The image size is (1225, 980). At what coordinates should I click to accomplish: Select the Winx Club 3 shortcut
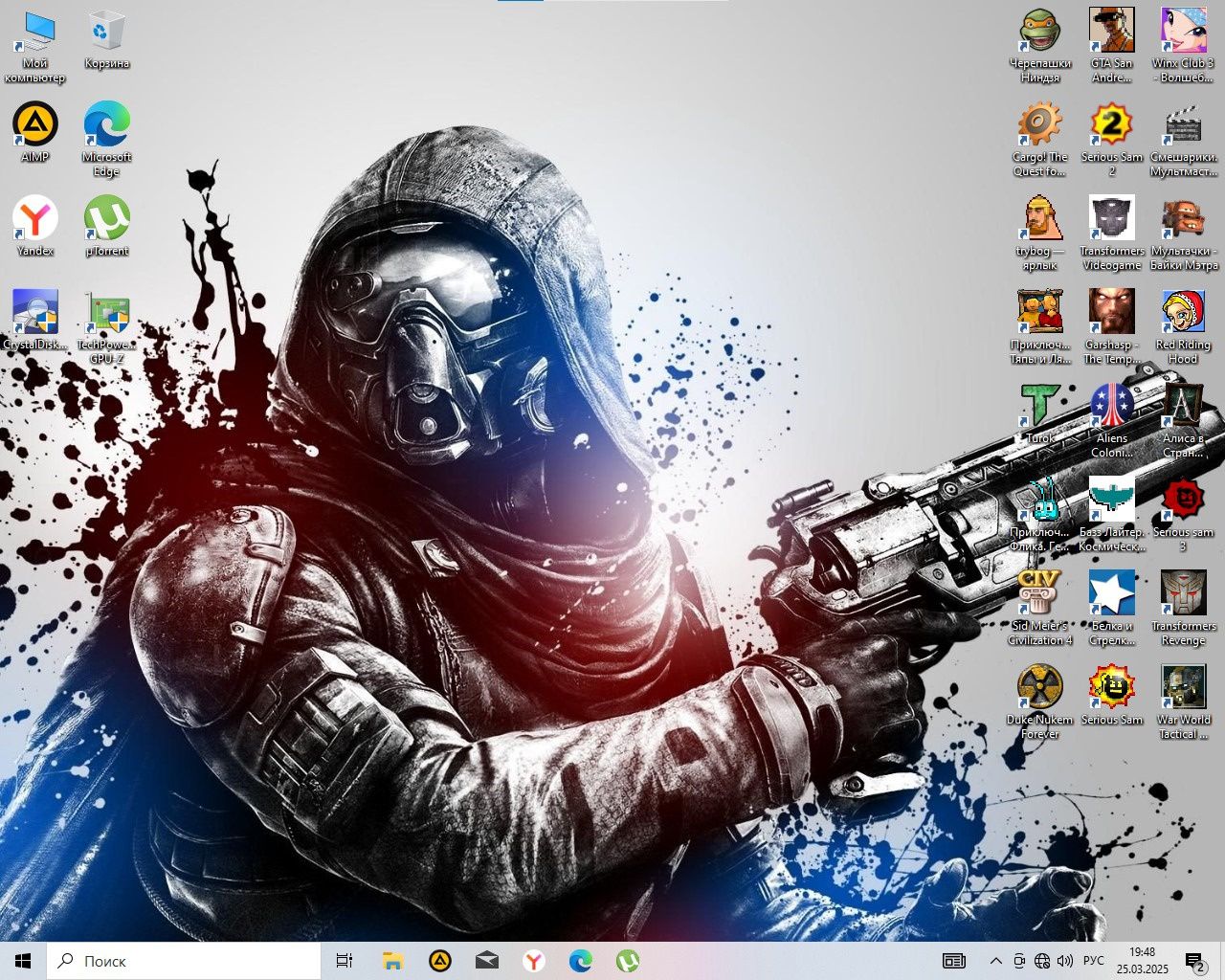coord(1182,47)
